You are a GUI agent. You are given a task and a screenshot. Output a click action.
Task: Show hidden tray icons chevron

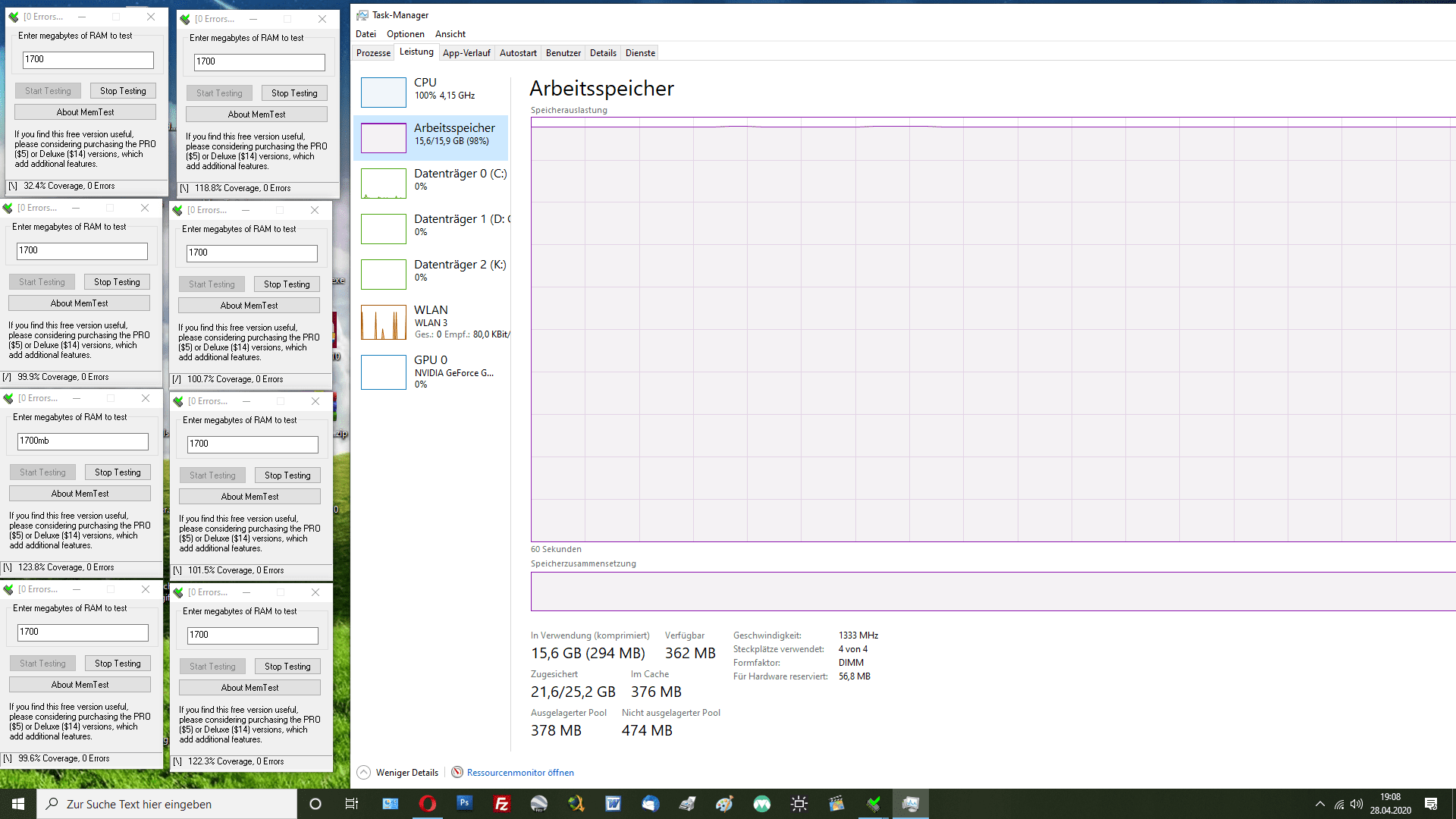click(1320, 804)
